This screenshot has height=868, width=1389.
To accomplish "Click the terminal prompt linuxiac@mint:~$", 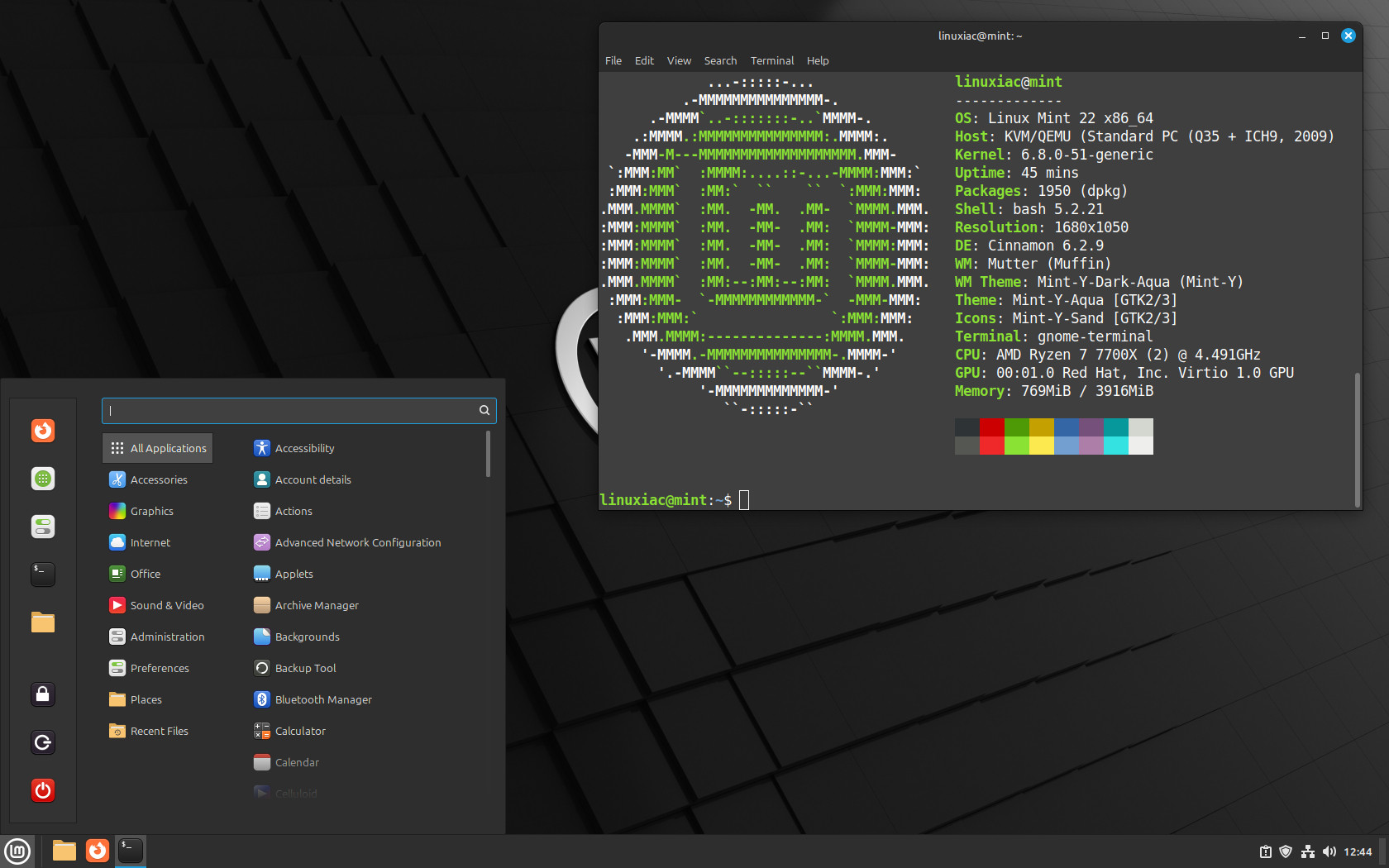I will [666, 500].
